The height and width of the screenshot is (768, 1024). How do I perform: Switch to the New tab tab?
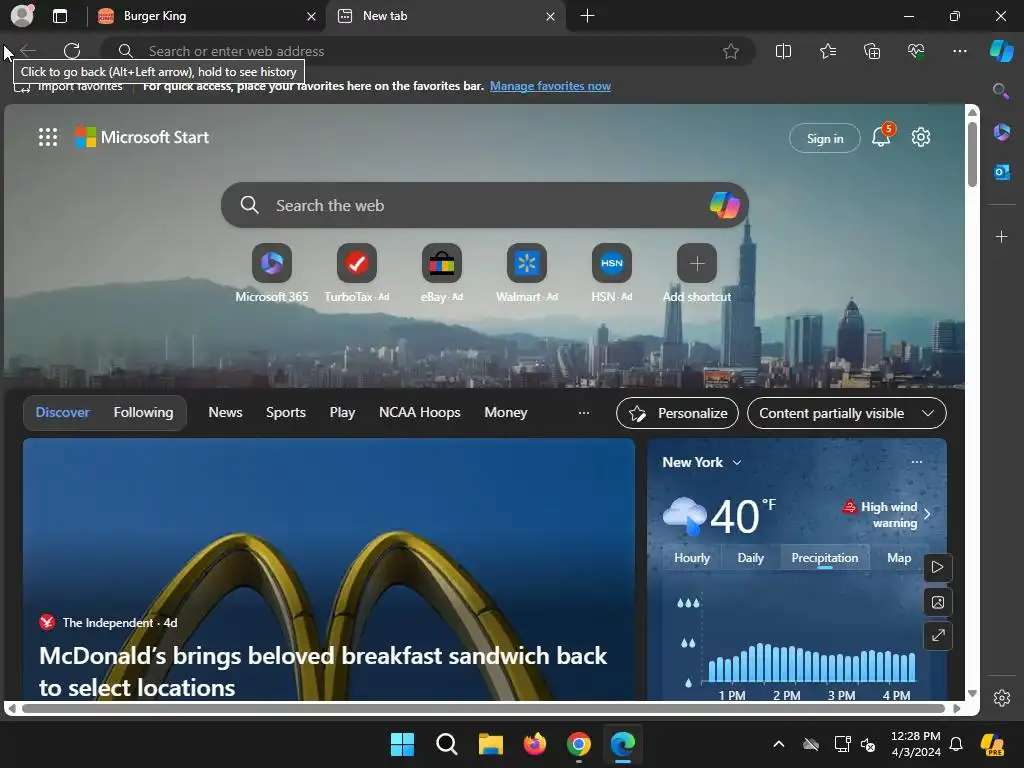(446, 16)
